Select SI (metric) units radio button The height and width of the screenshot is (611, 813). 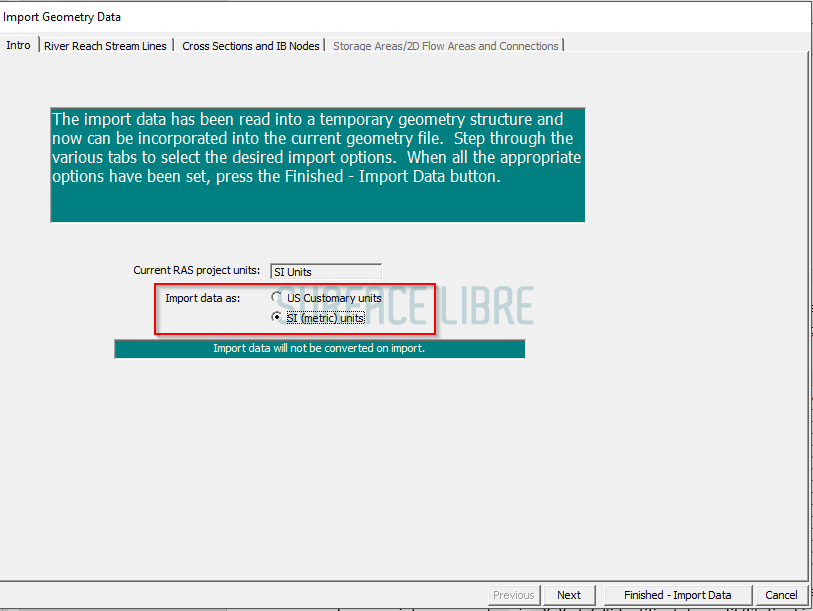(x=277, y=318)
